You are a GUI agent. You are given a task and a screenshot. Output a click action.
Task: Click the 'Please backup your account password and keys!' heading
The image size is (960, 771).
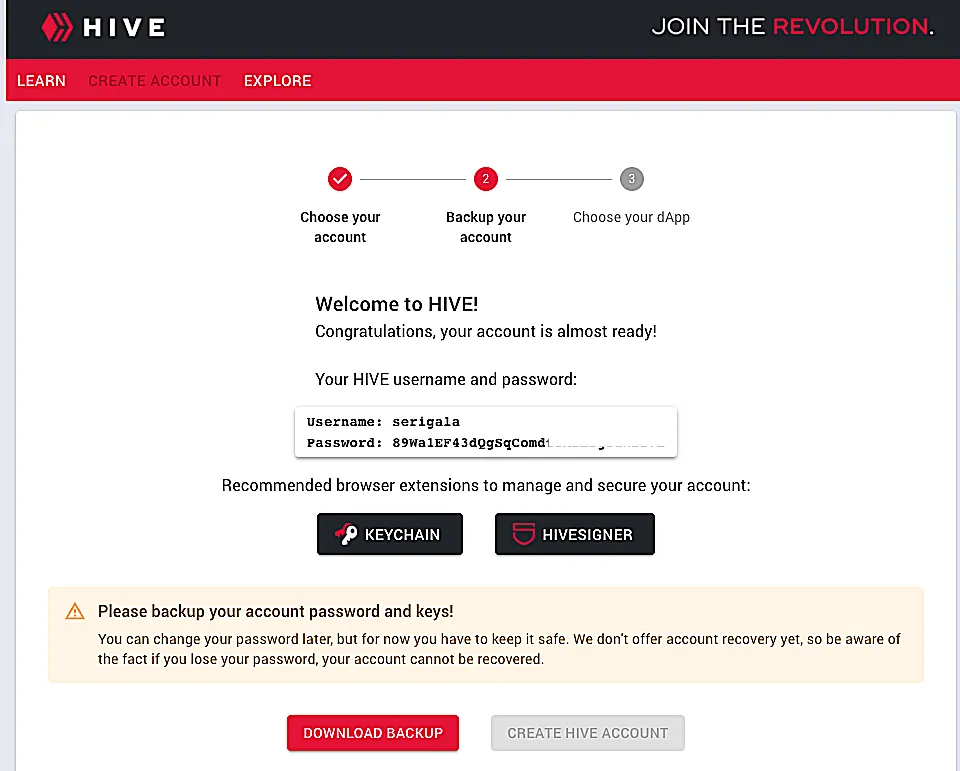coord(276,611)
